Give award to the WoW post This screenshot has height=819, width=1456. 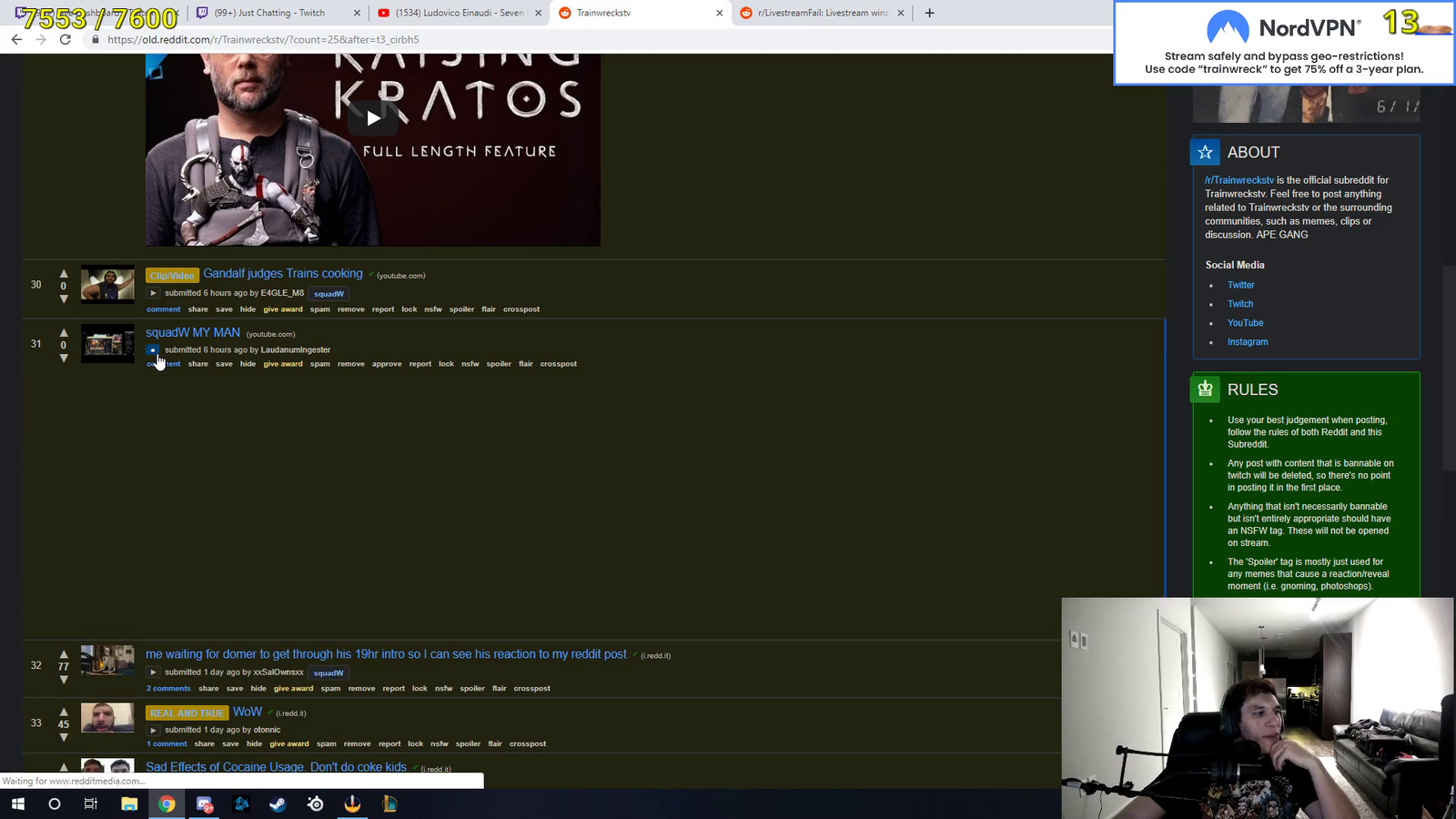[x=289, y=743]
